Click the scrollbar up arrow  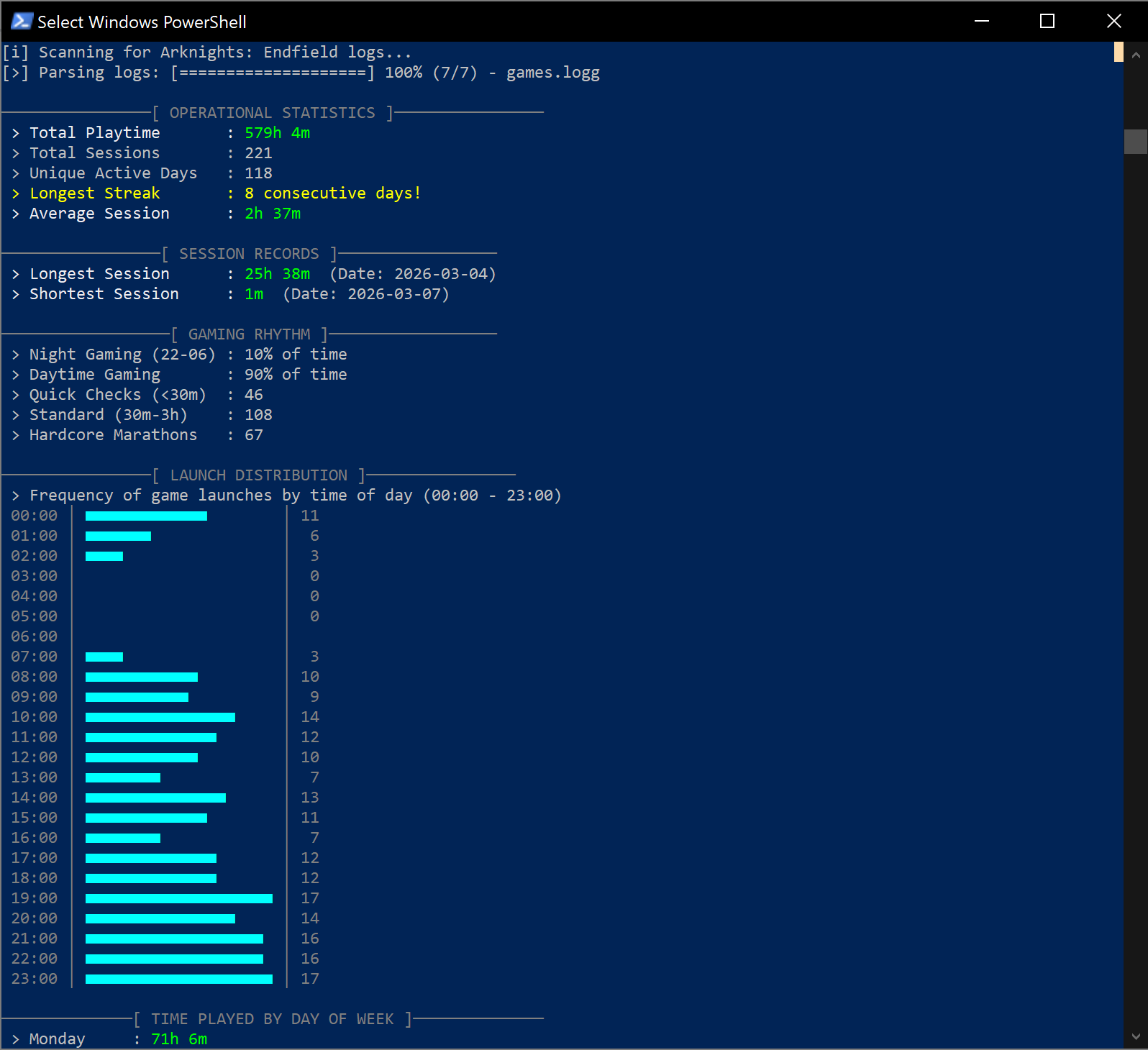pos(1136,55)
